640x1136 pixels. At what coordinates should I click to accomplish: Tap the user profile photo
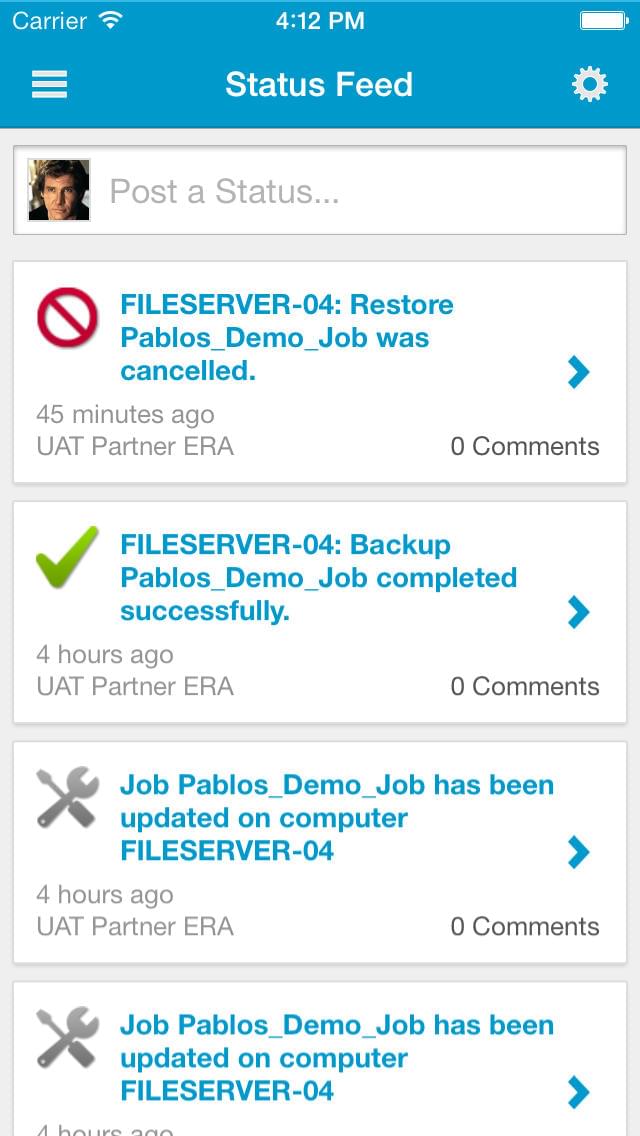[59, 190]
